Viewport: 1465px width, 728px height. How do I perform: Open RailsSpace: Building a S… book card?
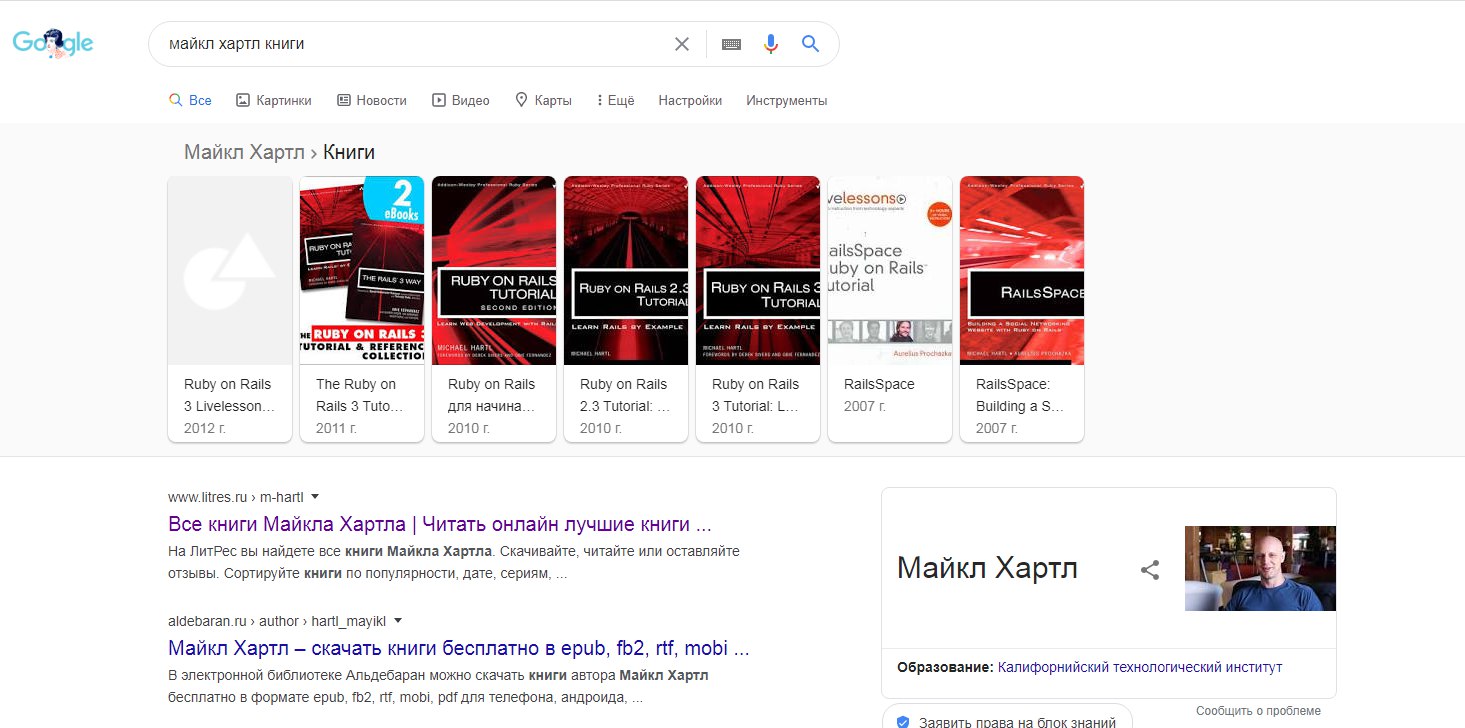1022,309
